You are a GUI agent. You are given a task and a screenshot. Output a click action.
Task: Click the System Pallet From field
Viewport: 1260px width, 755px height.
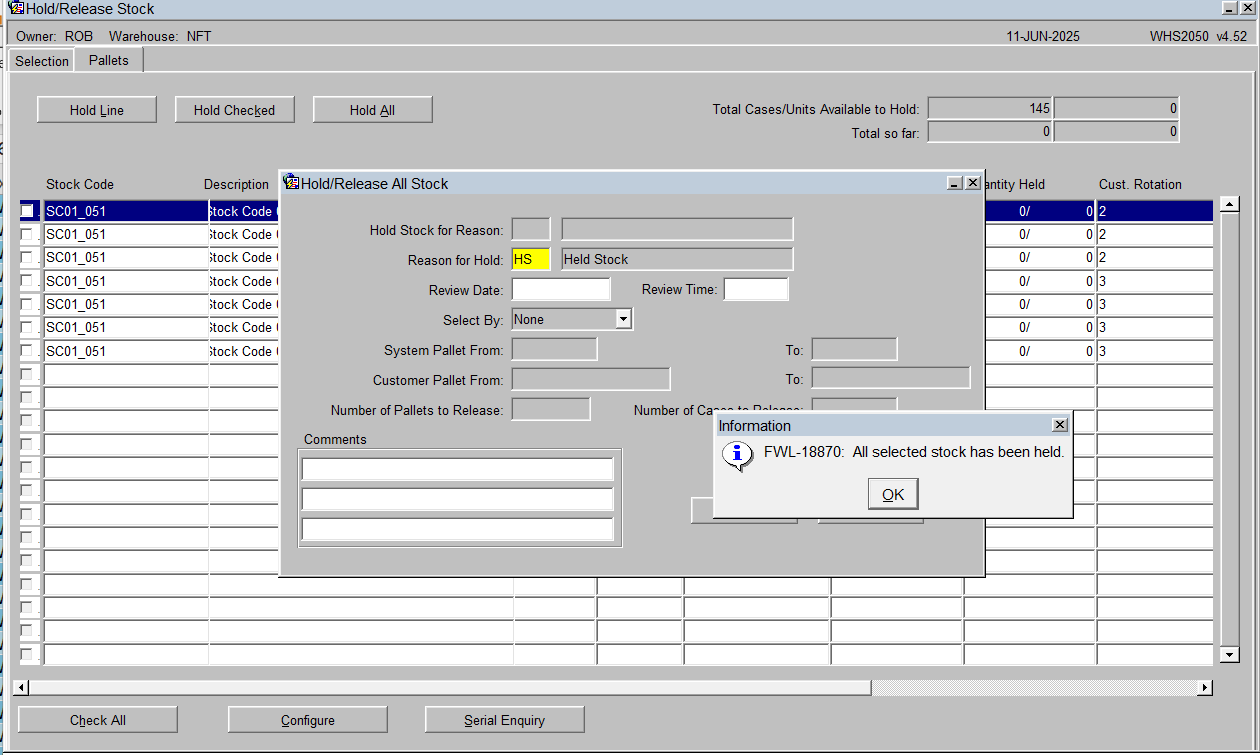point(555,349)
